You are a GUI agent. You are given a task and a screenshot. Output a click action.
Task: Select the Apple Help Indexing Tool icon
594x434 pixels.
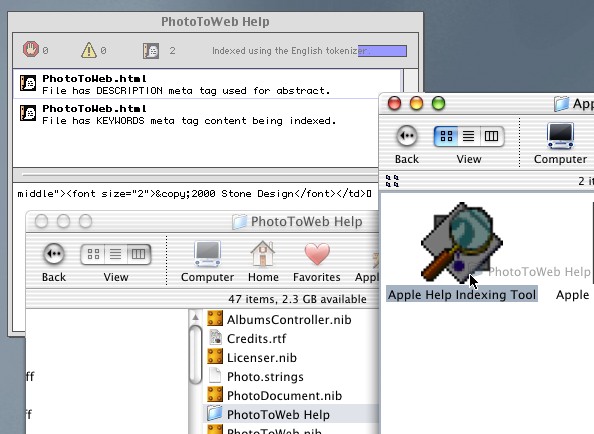click(462, 243)
